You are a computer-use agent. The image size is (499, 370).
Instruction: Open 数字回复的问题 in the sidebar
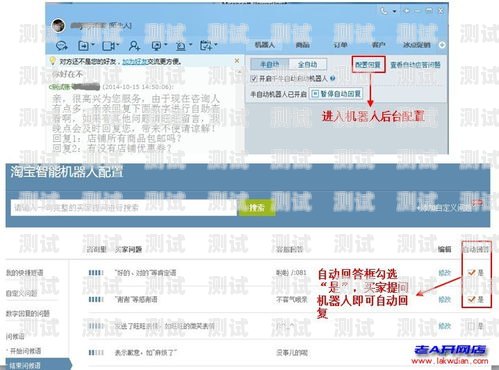pyautogui.click(x=28, y=313)
